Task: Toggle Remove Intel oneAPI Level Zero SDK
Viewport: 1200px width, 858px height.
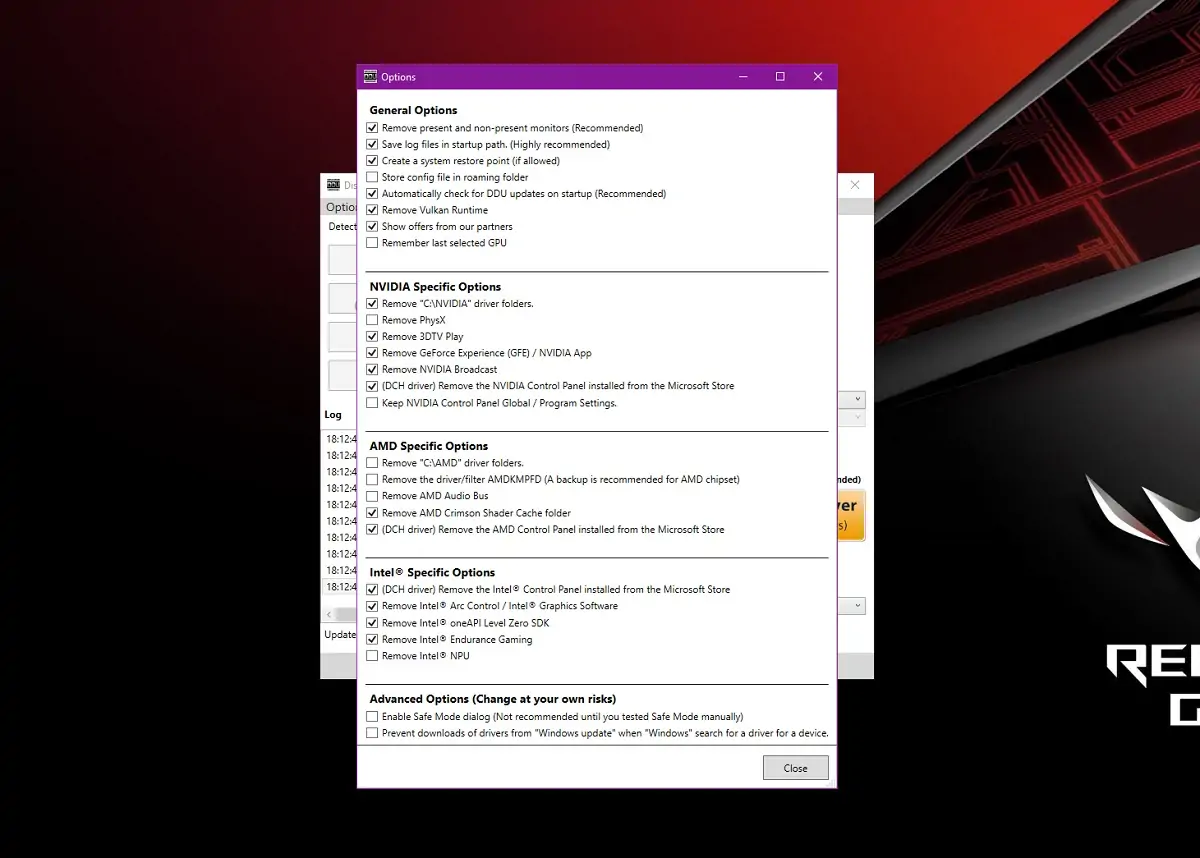Action: point(372,623)
